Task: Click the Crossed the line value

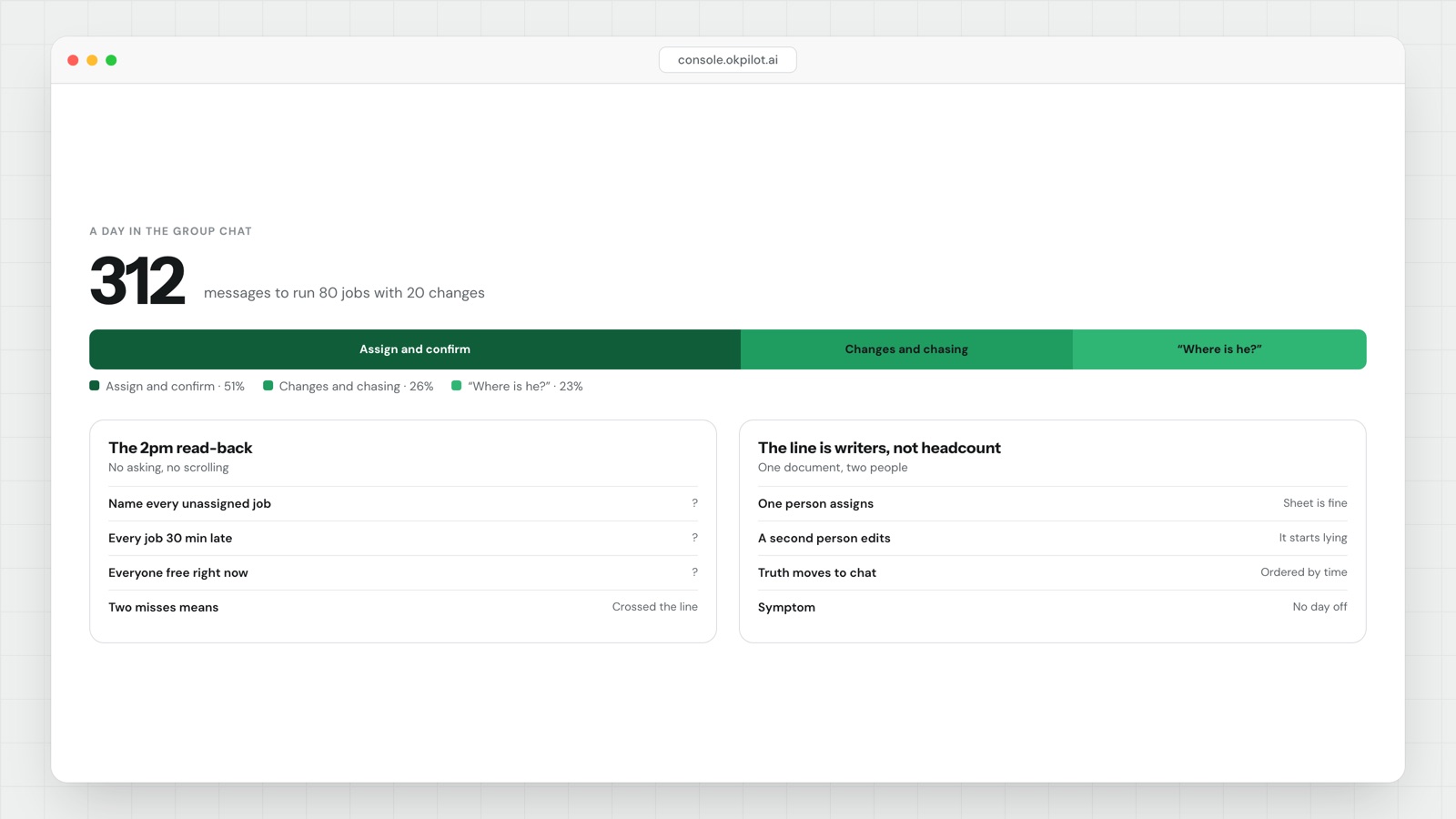Action: 655,607
